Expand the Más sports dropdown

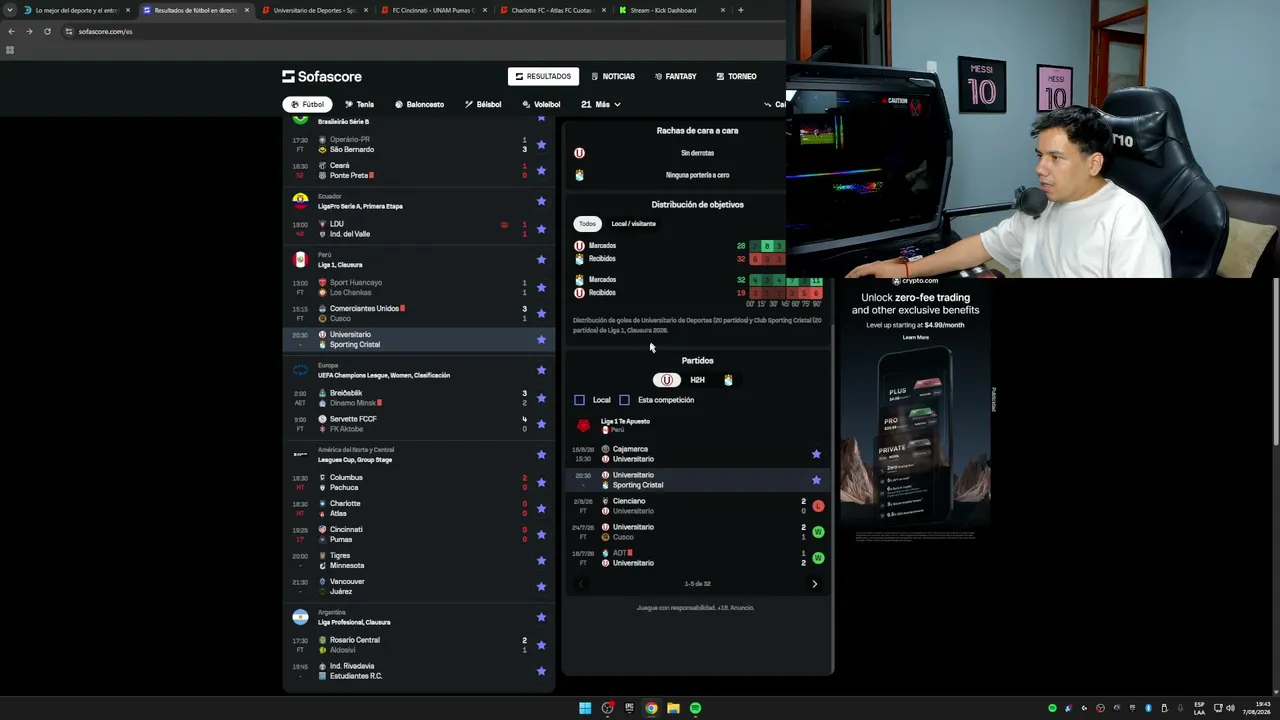[601, 104]
